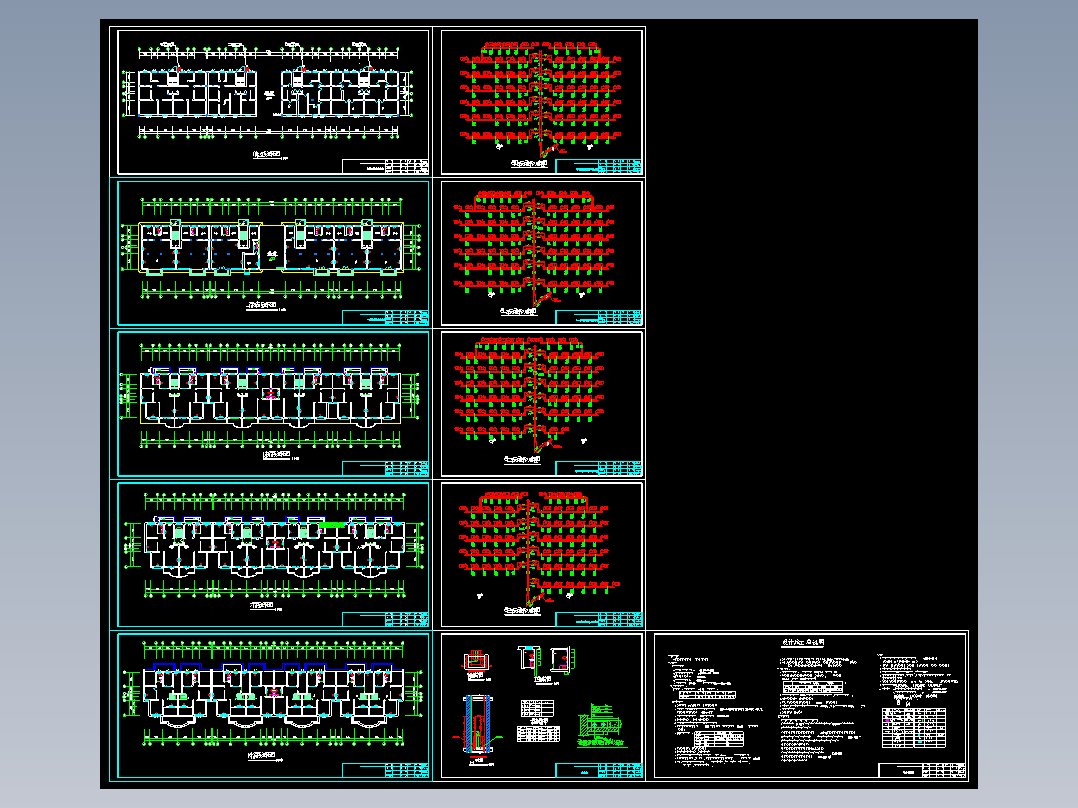1078x808 pixels.
Task: Select the third riser diagram sheet from the top
Action: coord(542,404)
